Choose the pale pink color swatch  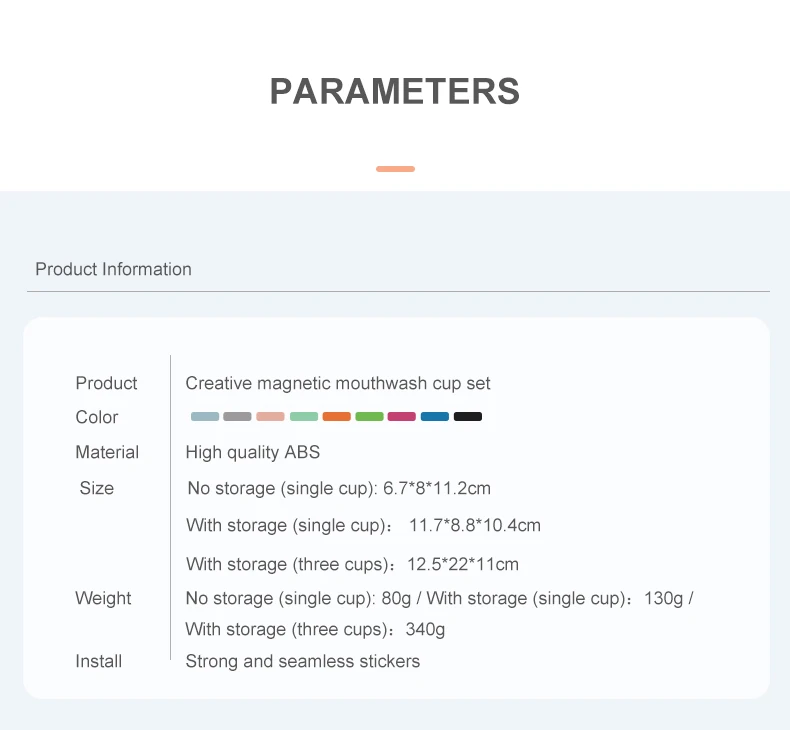pos(271,417)
